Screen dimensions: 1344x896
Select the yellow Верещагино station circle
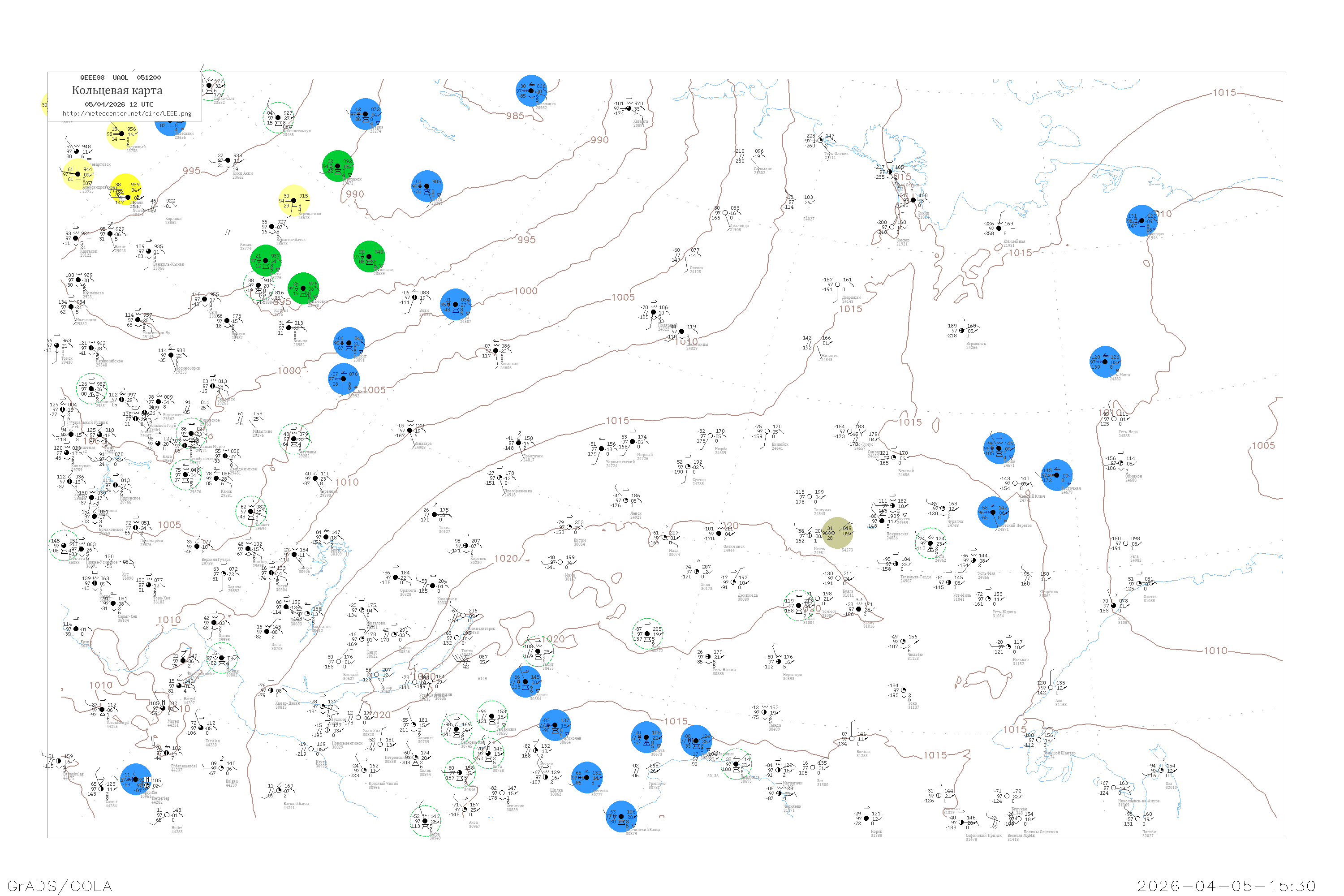click(294, 201)
